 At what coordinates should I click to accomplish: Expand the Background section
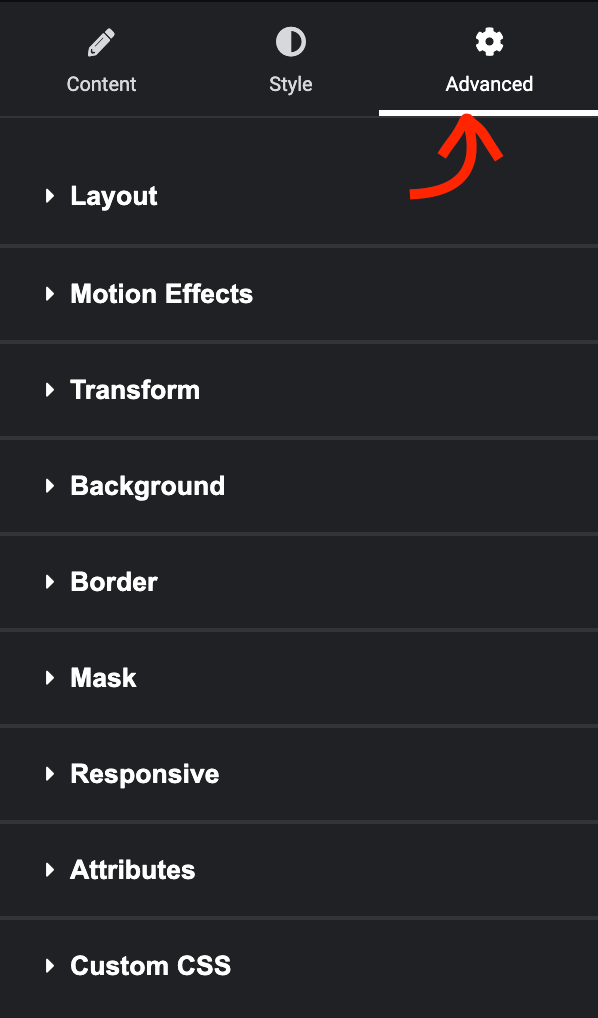52,486
